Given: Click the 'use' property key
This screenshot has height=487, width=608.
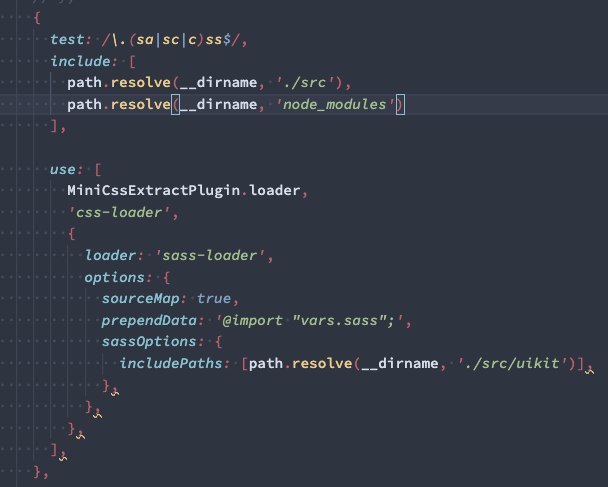Looking at the screenshot, I should (x=63, y=169).
